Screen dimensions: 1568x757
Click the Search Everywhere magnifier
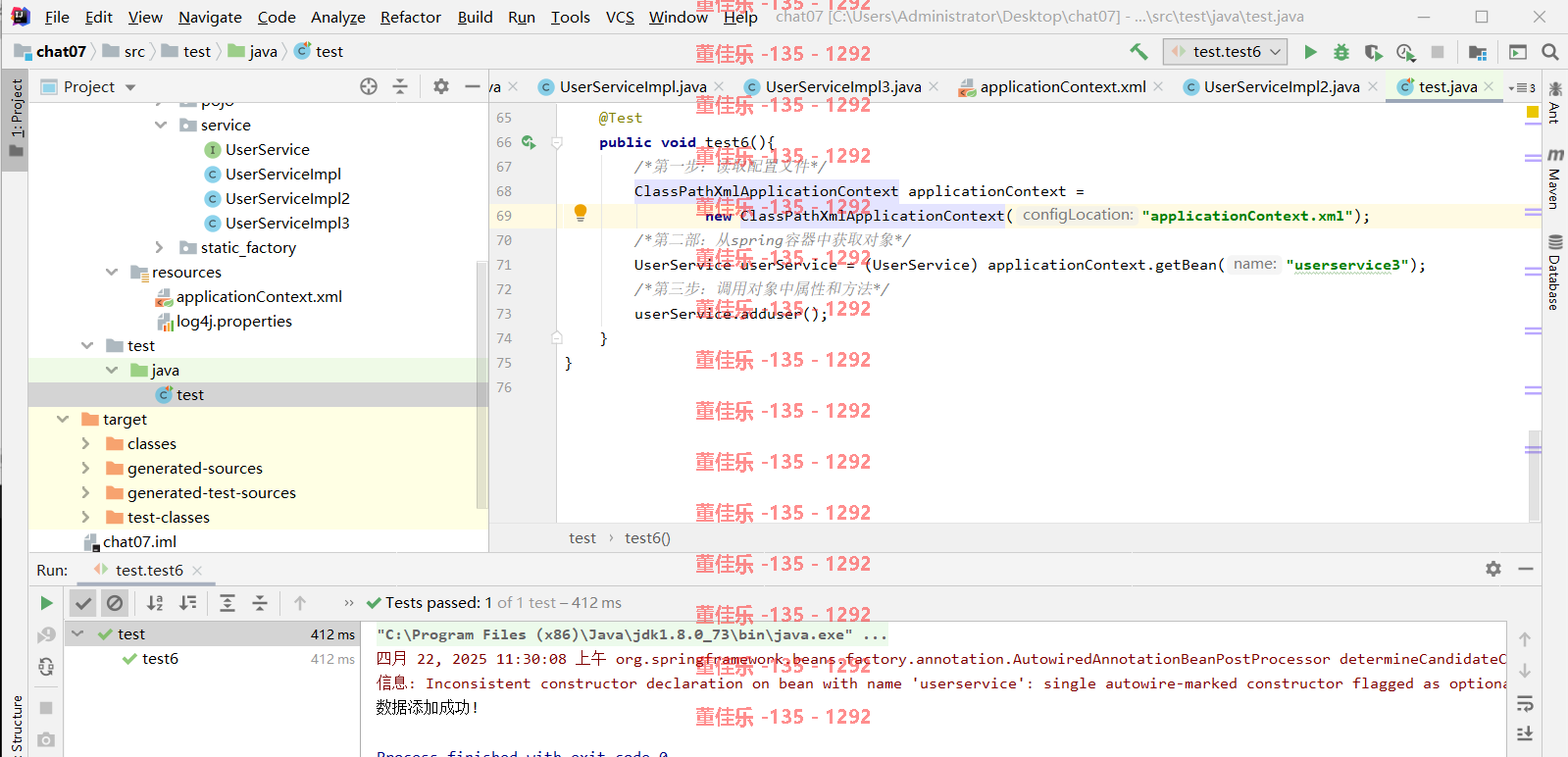tap(1550, 52)
